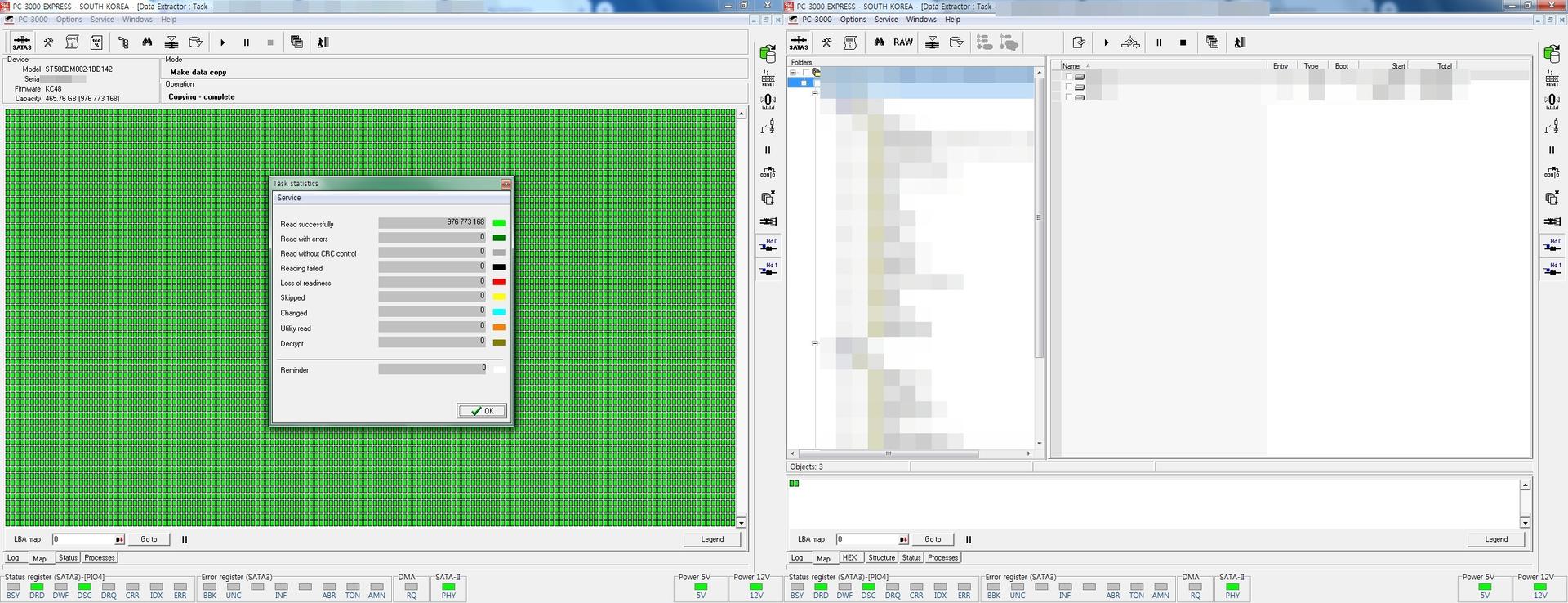Open the Service menu in right window

pyautogui.click(x=886, y=20)
